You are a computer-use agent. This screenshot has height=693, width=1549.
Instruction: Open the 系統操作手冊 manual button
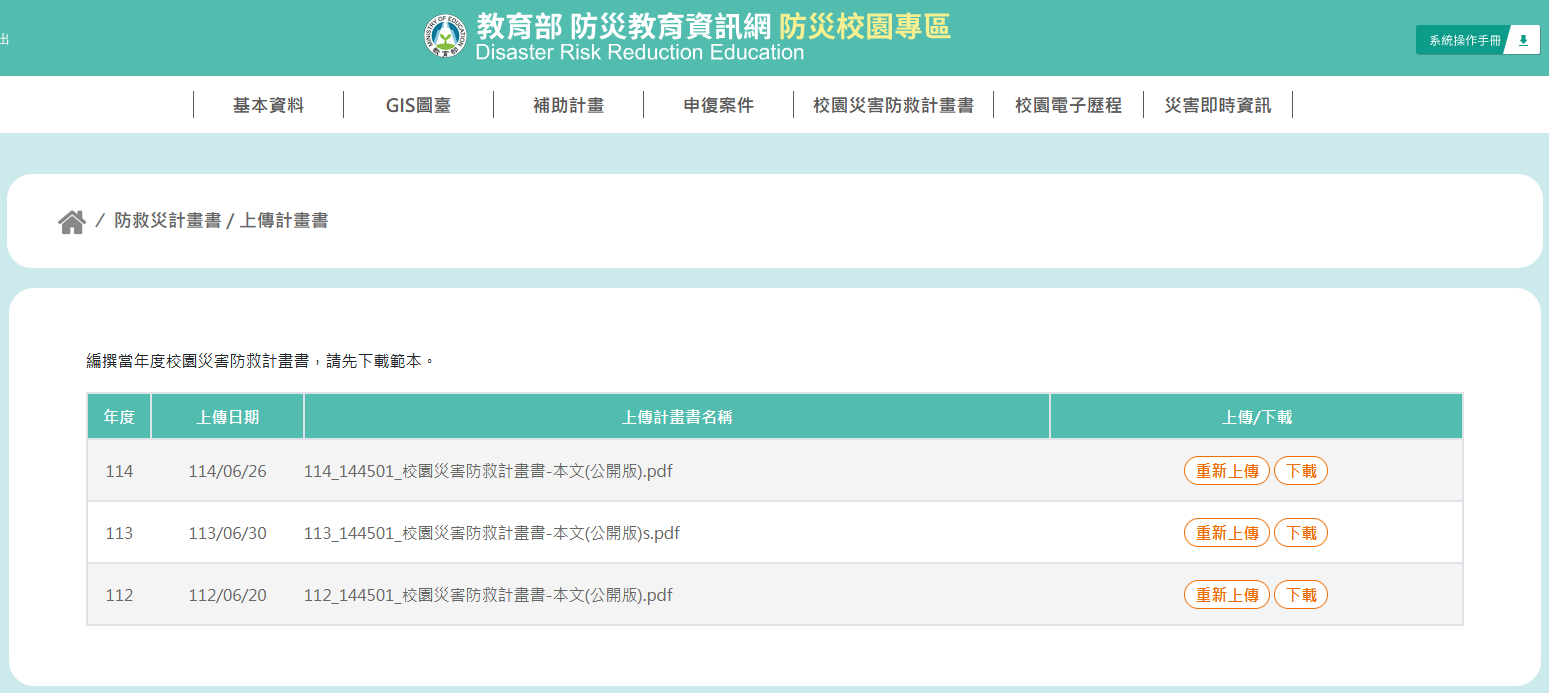click(1464, 41)
